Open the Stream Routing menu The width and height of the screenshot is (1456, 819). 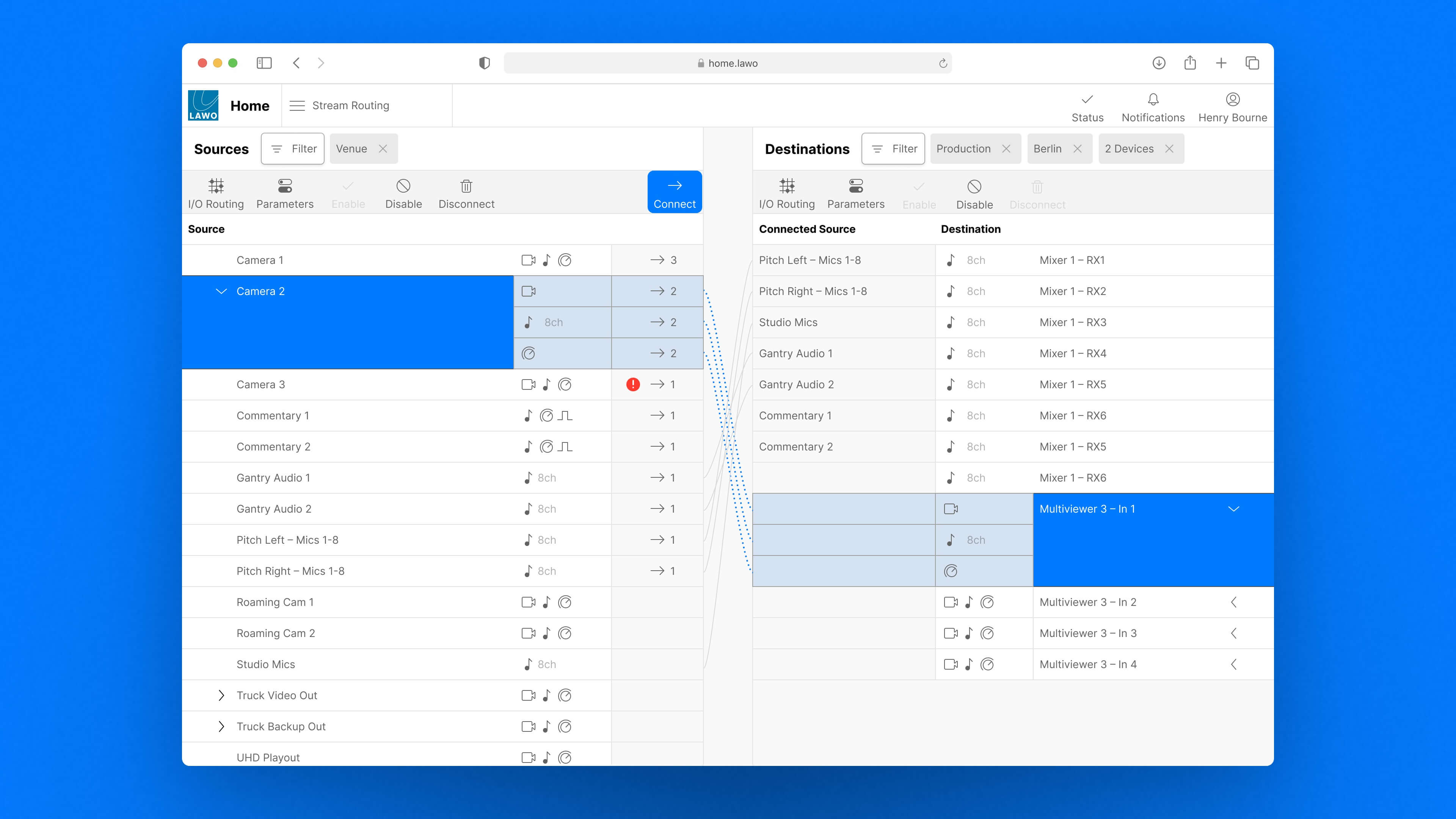click(340, 106)
